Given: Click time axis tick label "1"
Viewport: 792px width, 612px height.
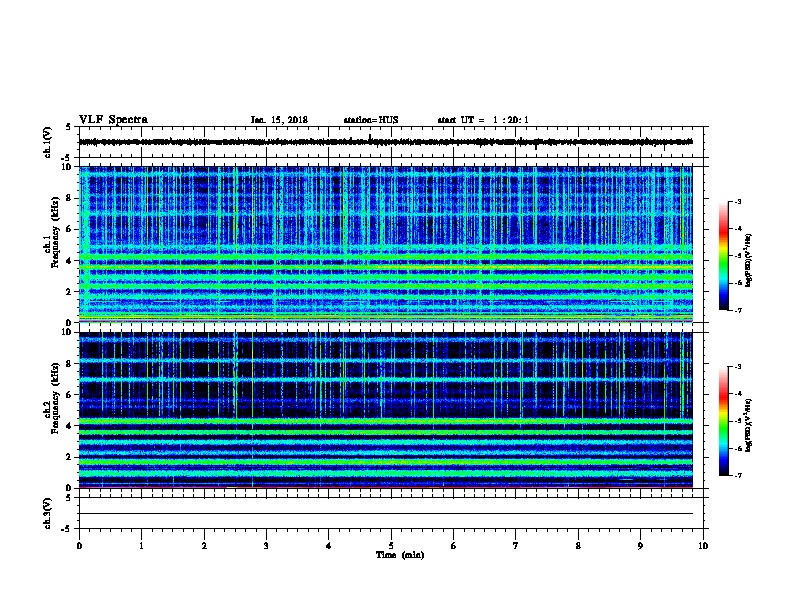Looking at the screenshot, I should tap(141, 546).
